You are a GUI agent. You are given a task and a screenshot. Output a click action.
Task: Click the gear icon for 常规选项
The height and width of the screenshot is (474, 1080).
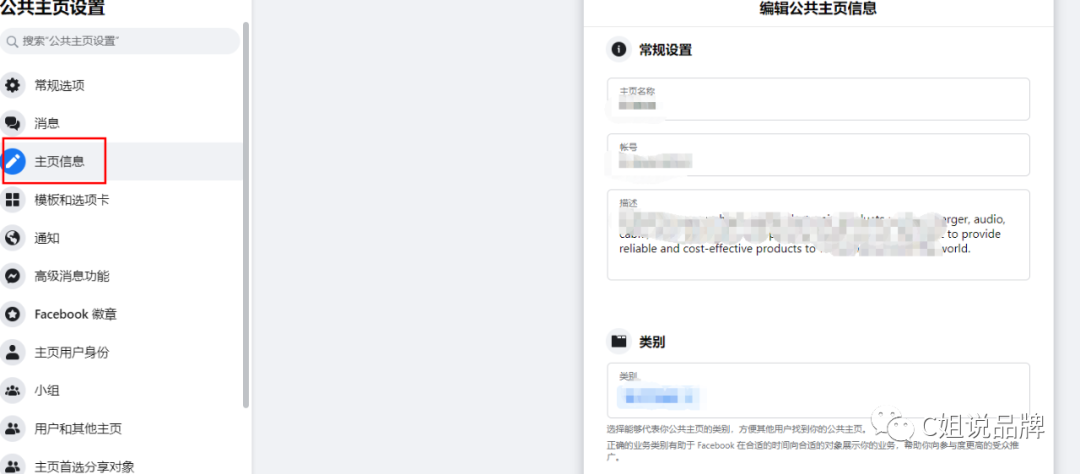click(12, 86)
